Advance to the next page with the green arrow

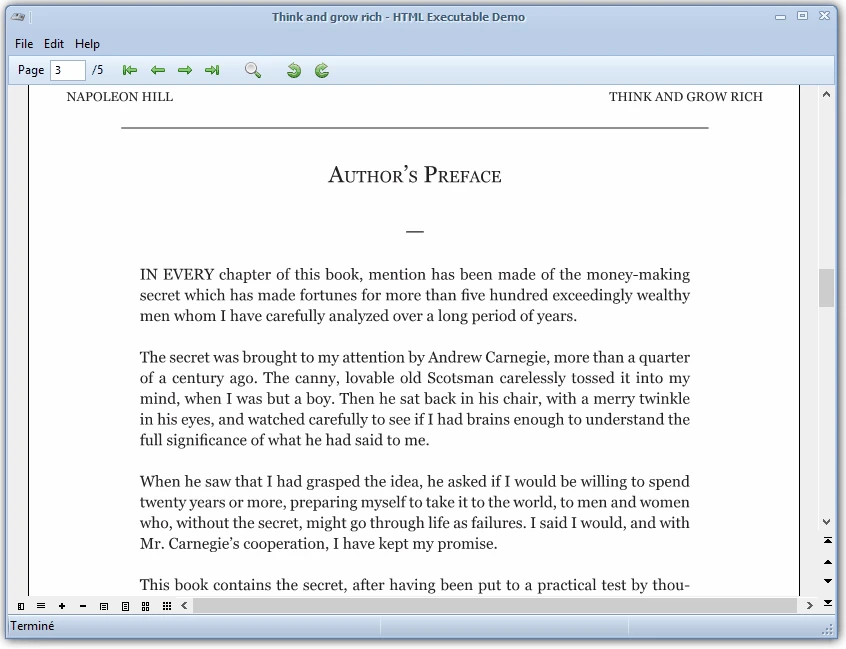pos(184,70)
